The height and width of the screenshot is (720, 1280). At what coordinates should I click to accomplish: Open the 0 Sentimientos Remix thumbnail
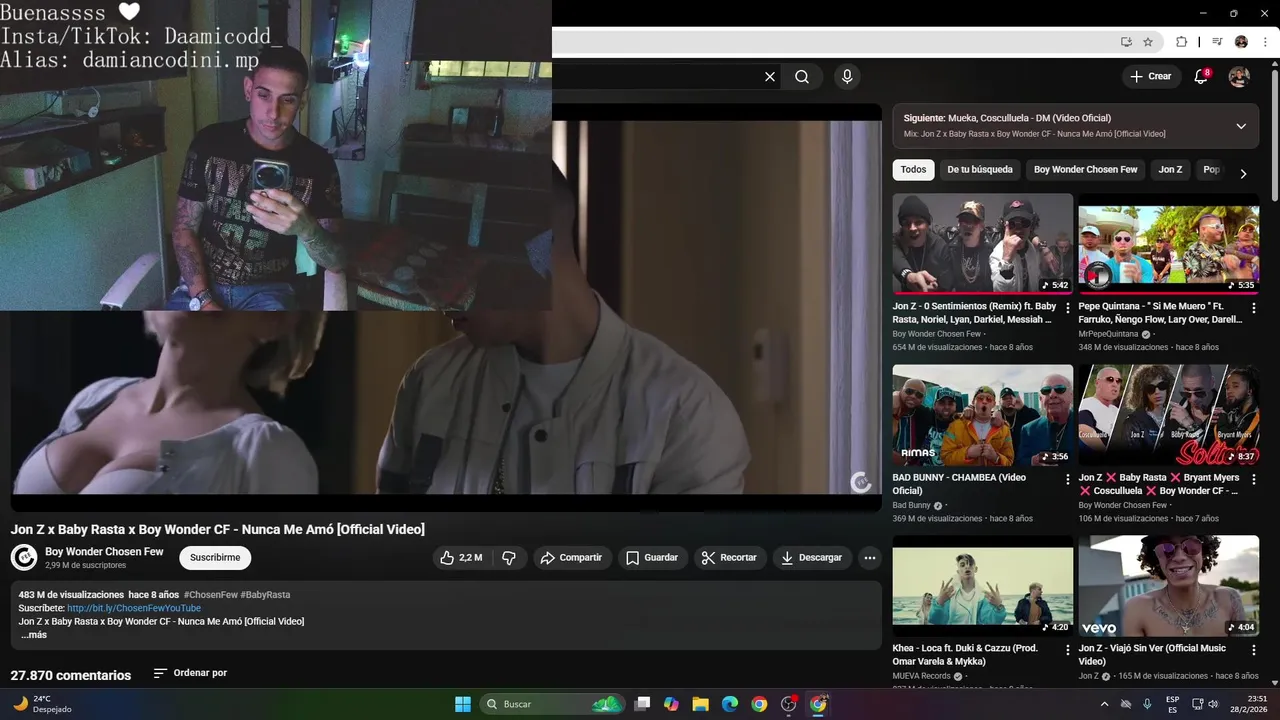click(x=982, y=244)
